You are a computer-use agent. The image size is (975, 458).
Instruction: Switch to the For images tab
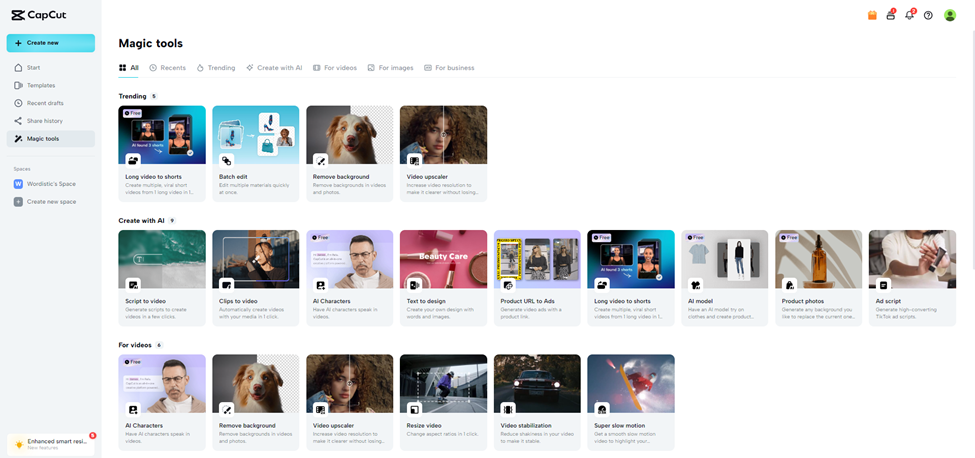[390, 68]
